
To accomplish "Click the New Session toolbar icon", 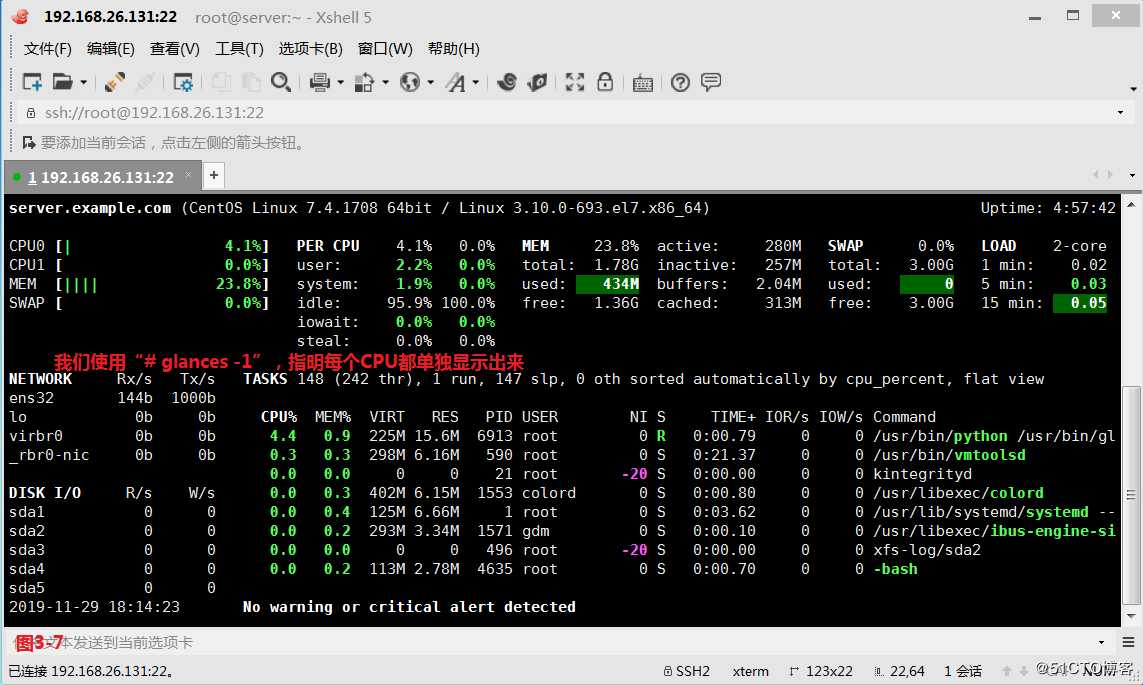I will click(32, 82).
